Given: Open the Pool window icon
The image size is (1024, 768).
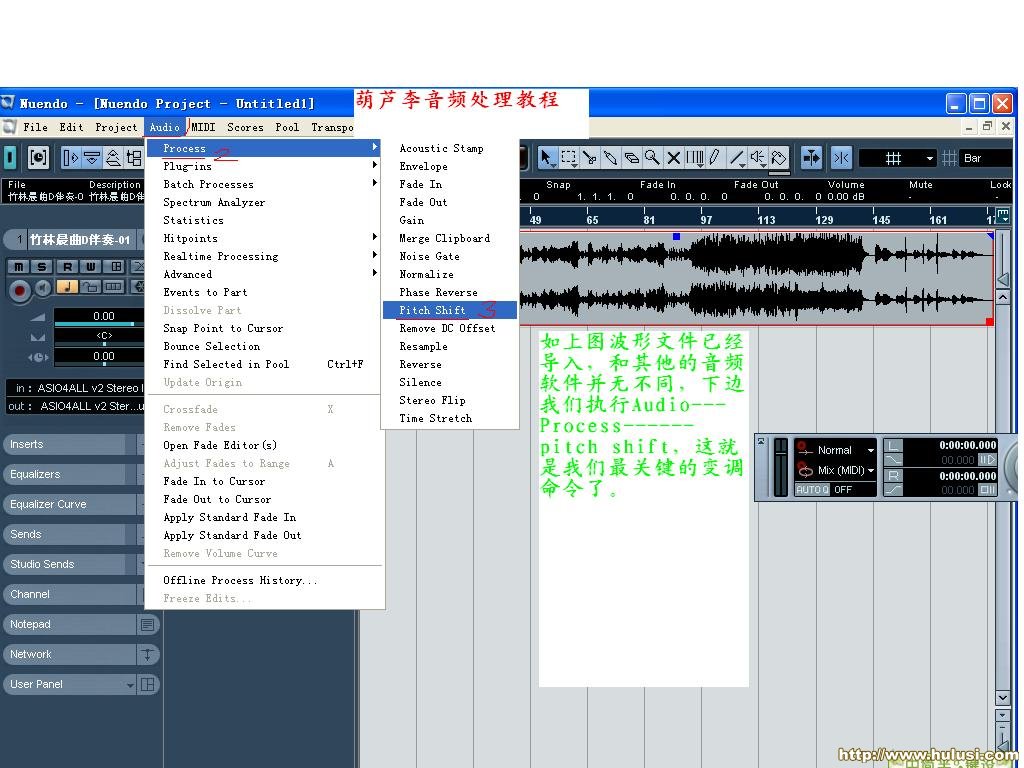Looking at the screenshot, I should click(x=134, y=157).
